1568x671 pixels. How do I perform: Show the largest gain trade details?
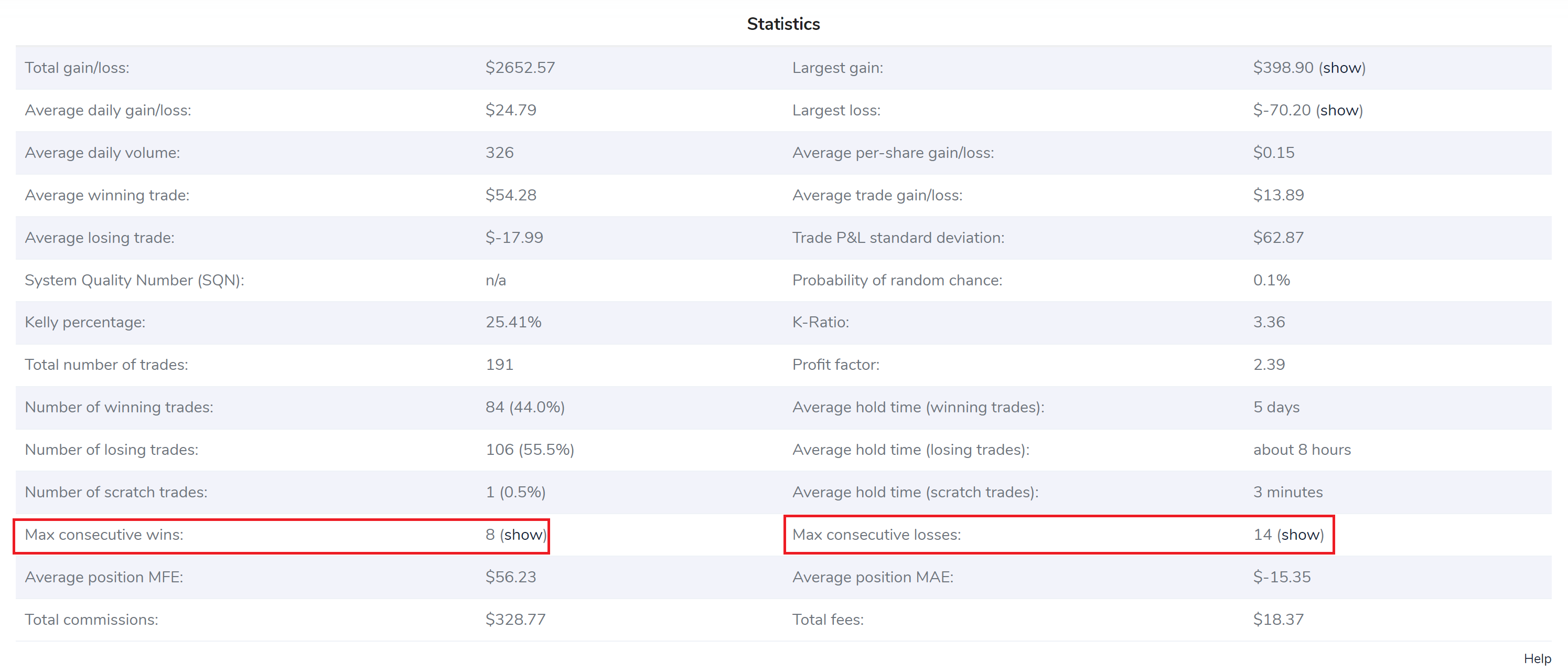(x=1341, y=68)
